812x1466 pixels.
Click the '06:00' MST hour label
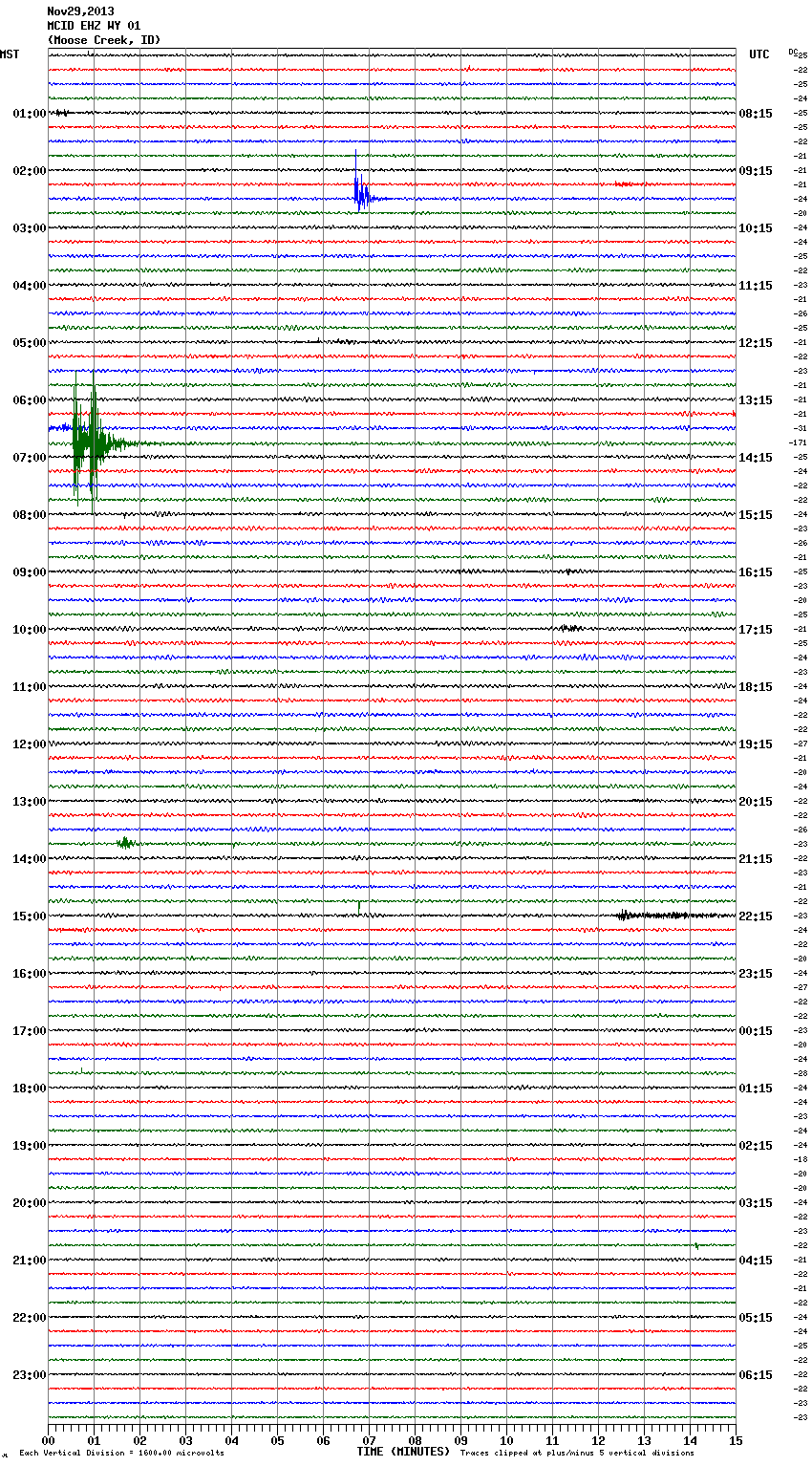pyautogui.click(x=30, y=400)
